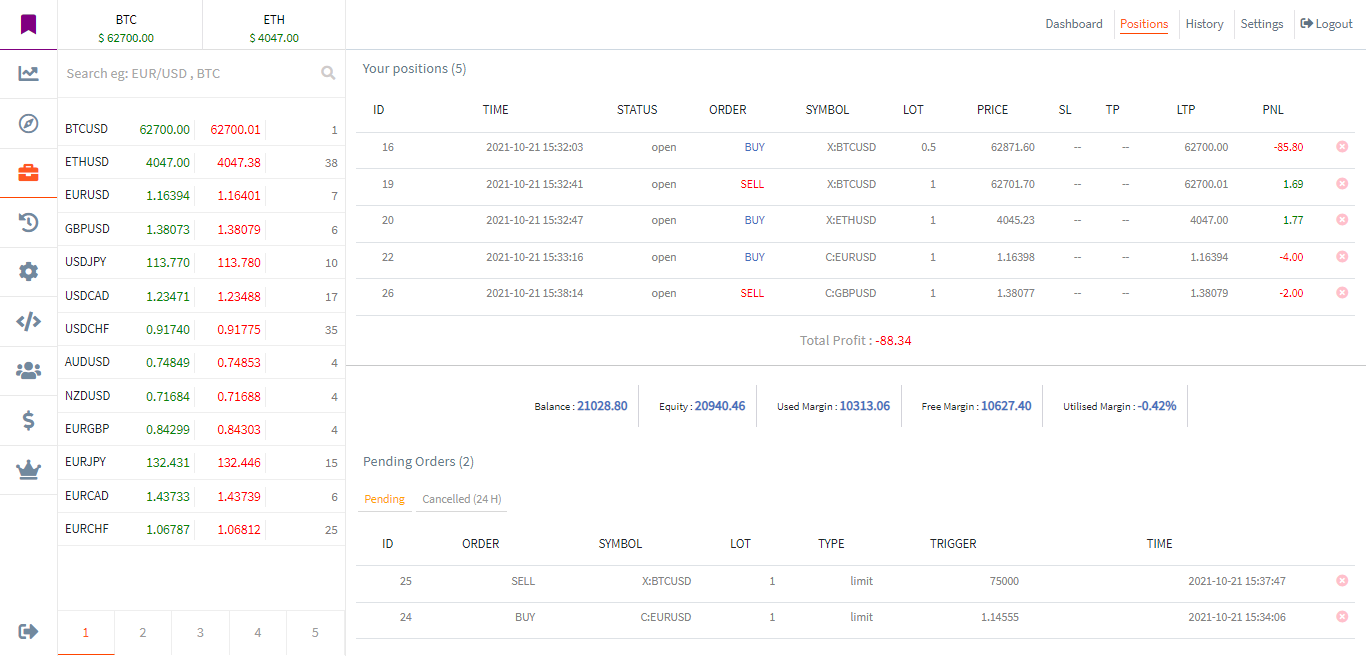Click the Balance value 21028.80
The height and width of the screenshot is (656, 1366).
click(x=602, y=406)
